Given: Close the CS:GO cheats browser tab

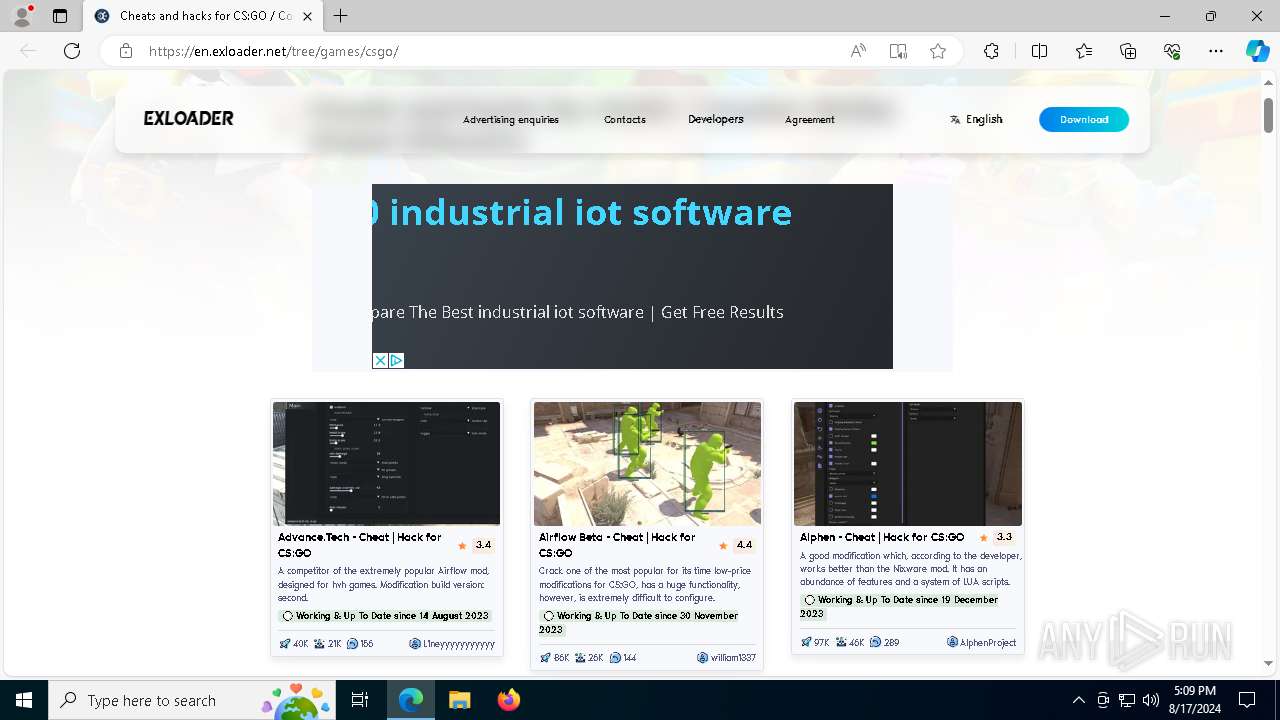Looking at the screenshot, I should click(307, 16).
